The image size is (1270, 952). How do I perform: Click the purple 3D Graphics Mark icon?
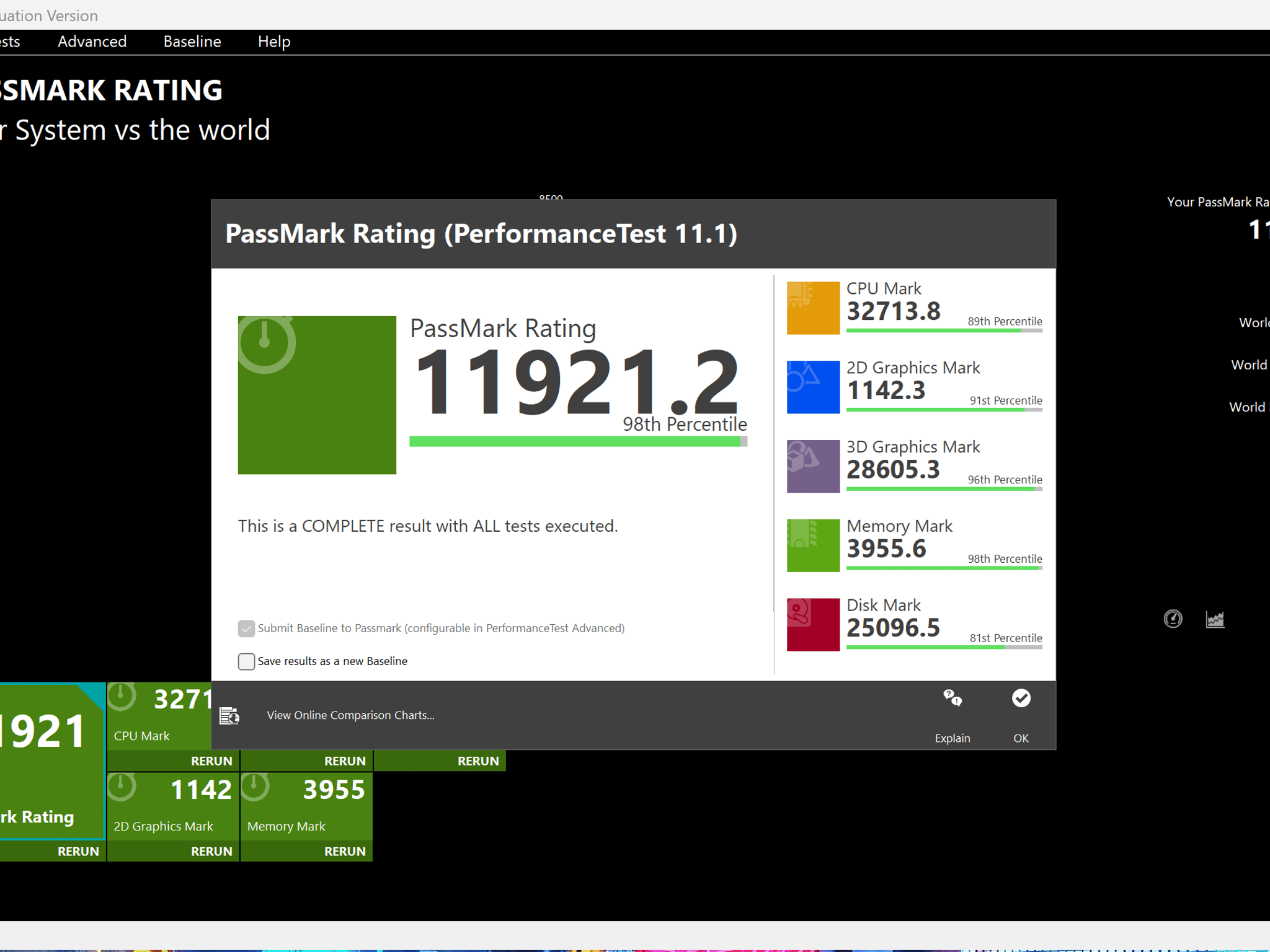click(813, 466)
